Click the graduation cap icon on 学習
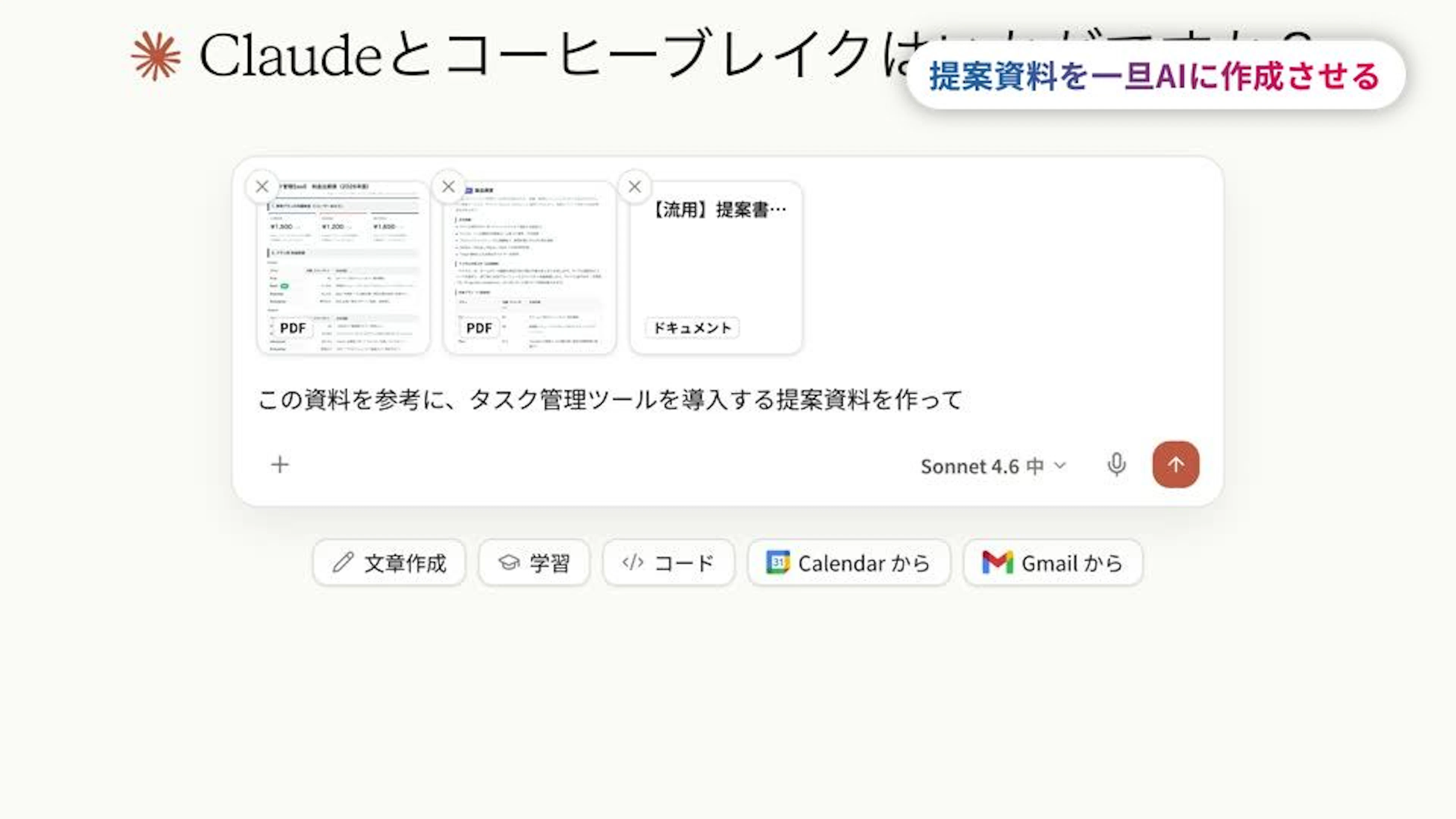The image size is (1456, 819). (509, 562)
